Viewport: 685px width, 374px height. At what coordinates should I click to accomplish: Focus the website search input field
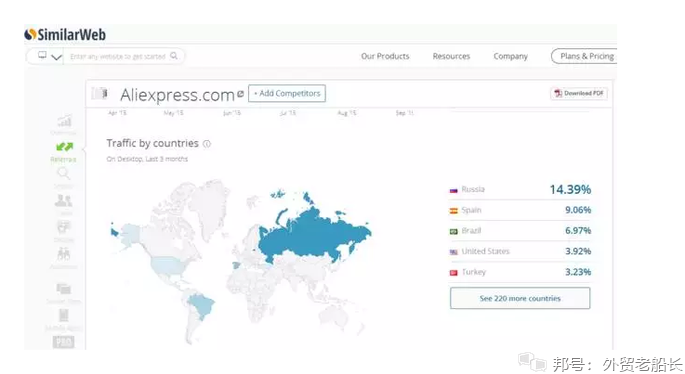(x=118, y=56)
